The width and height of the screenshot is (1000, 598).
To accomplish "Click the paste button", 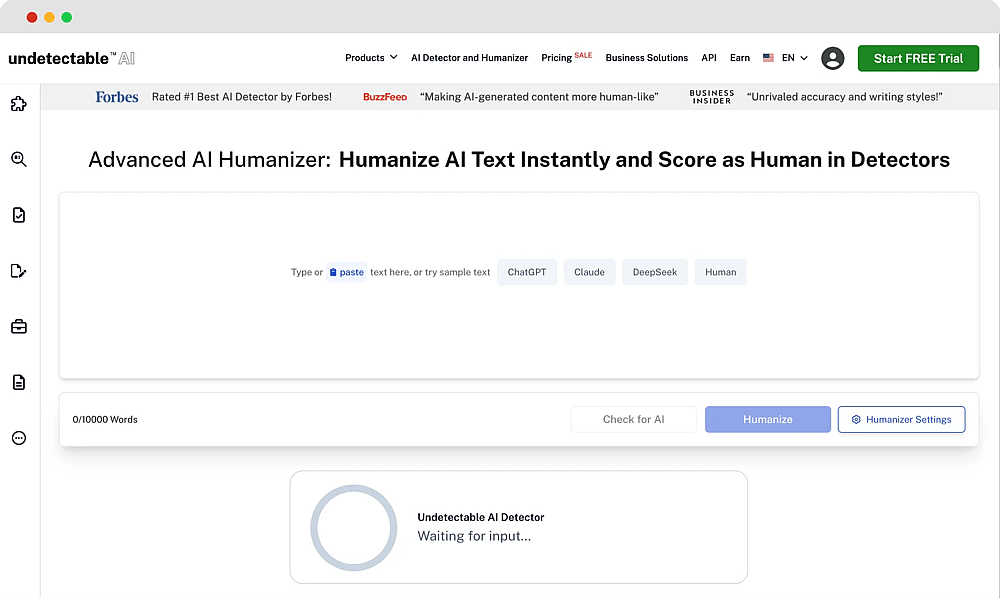I will tap(346, 272).
